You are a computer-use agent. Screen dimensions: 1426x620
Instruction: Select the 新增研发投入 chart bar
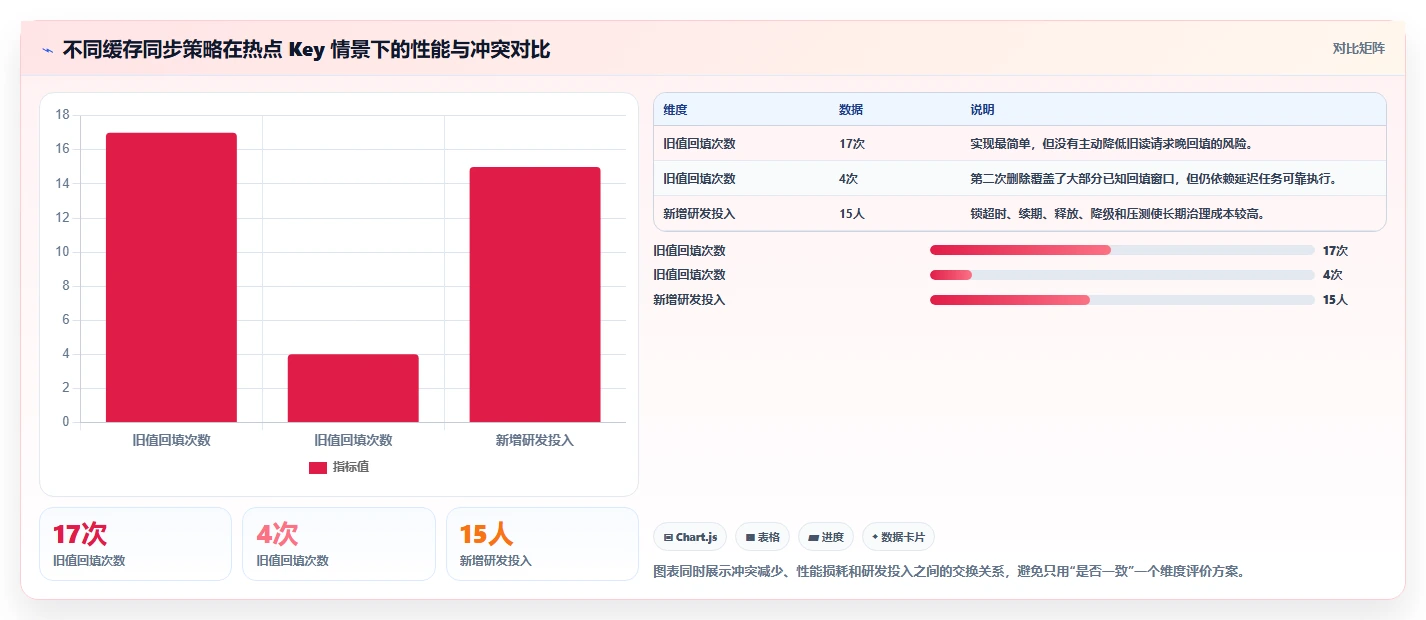535,294
